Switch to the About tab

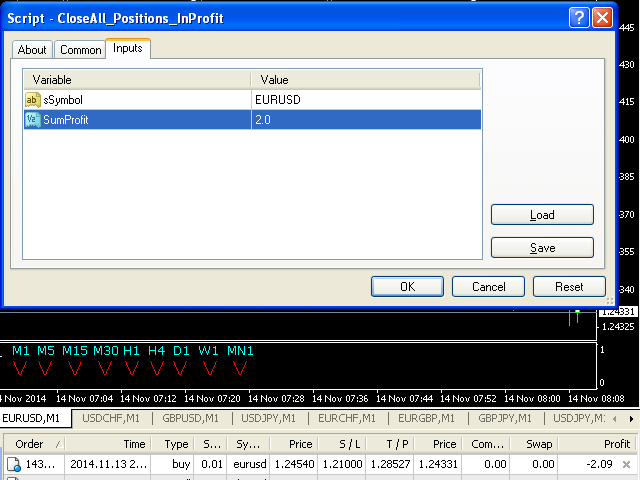pos(32,50)
